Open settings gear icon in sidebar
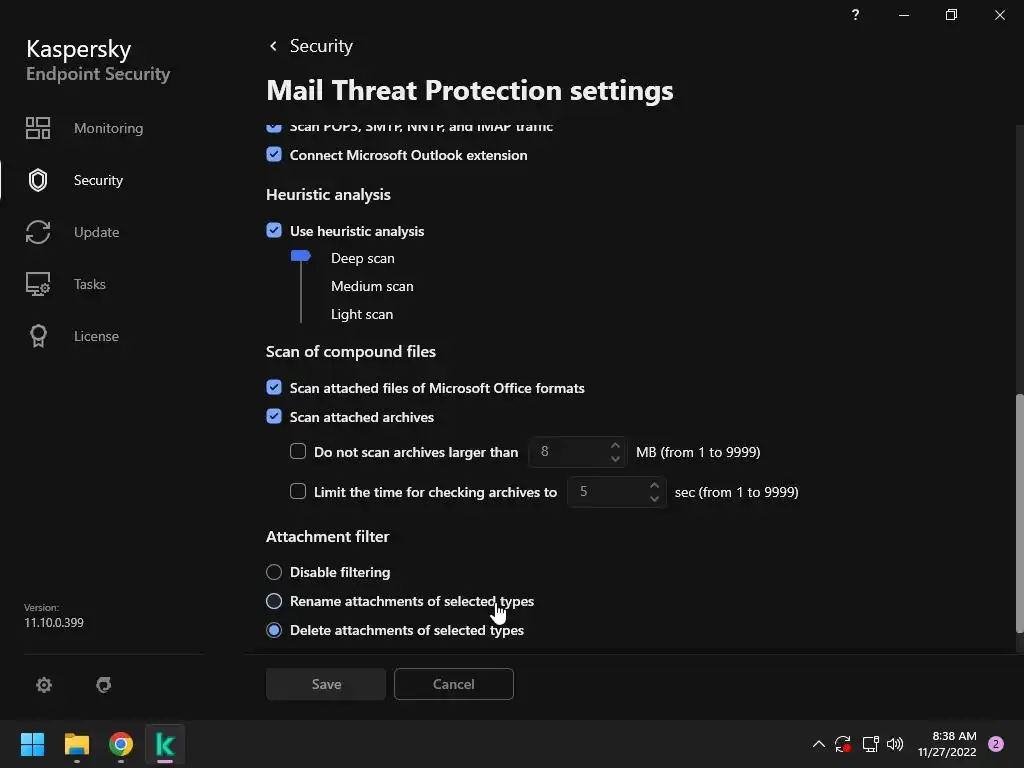This screenshot has width=1024, height=768. click(44, 684)
